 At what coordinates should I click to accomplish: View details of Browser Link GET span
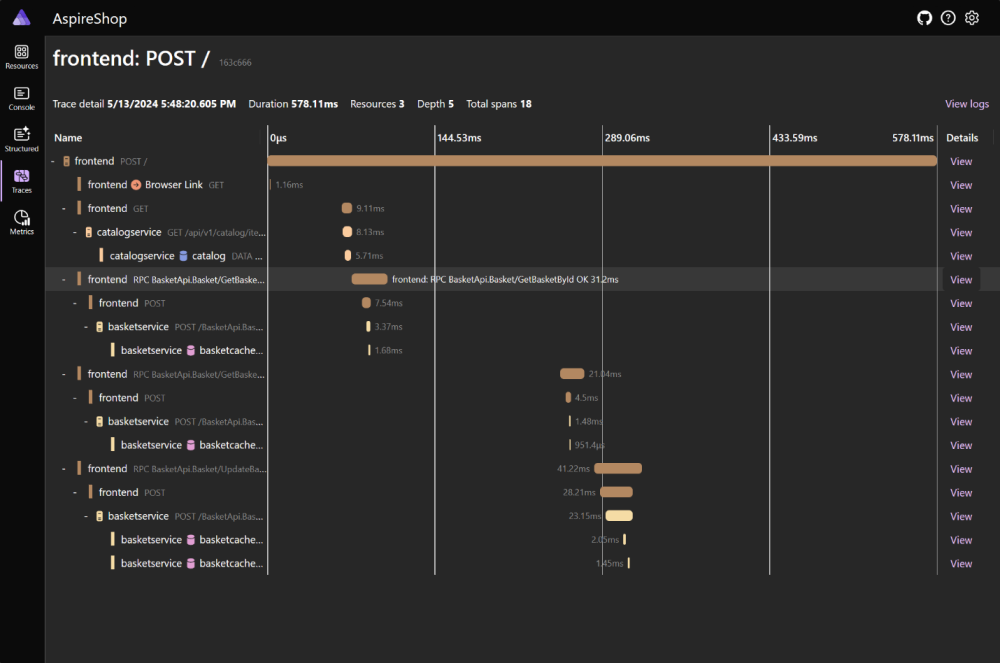click(960, 186)
